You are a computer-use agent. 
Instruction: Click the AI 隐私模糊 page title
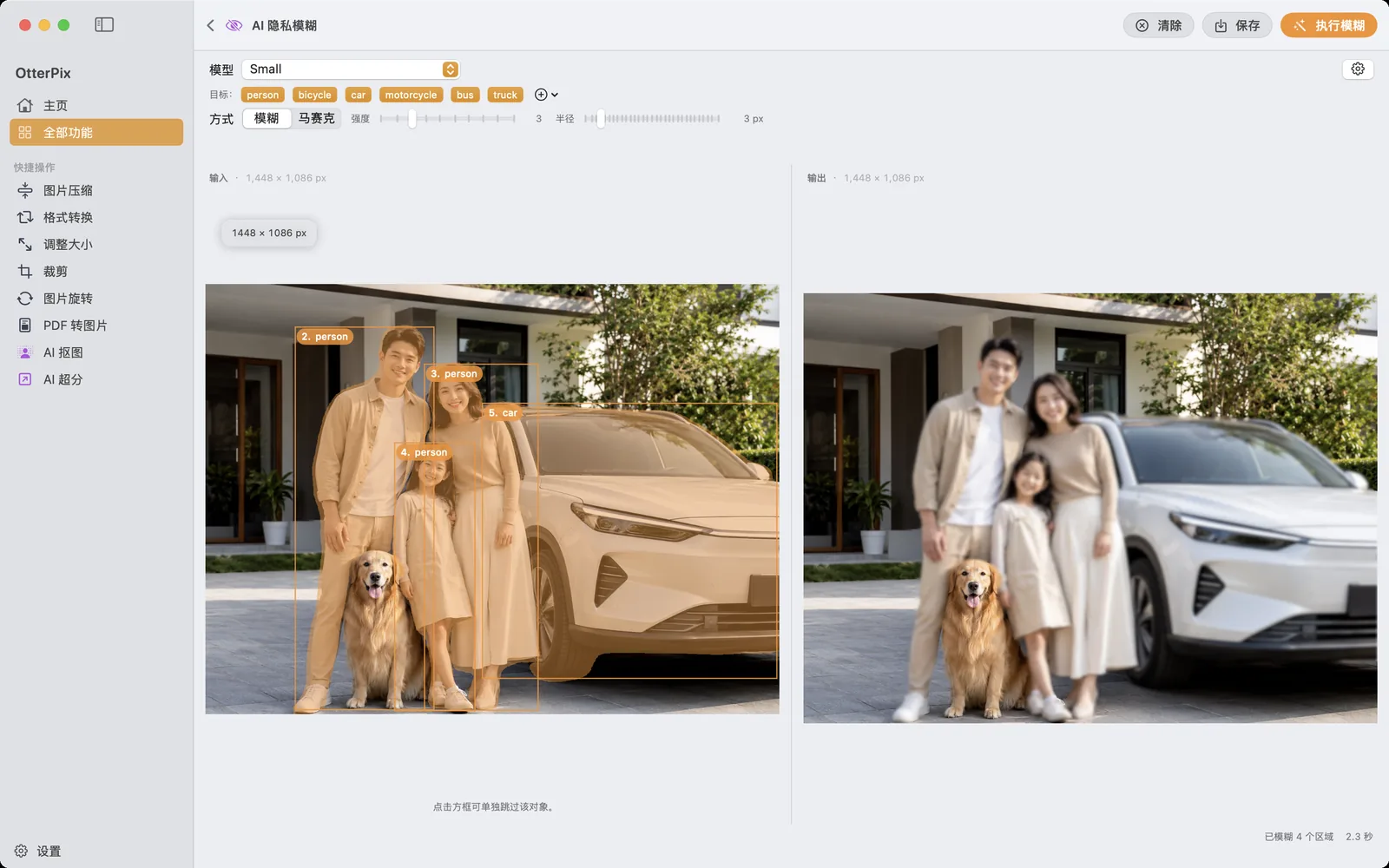(284, 25)
